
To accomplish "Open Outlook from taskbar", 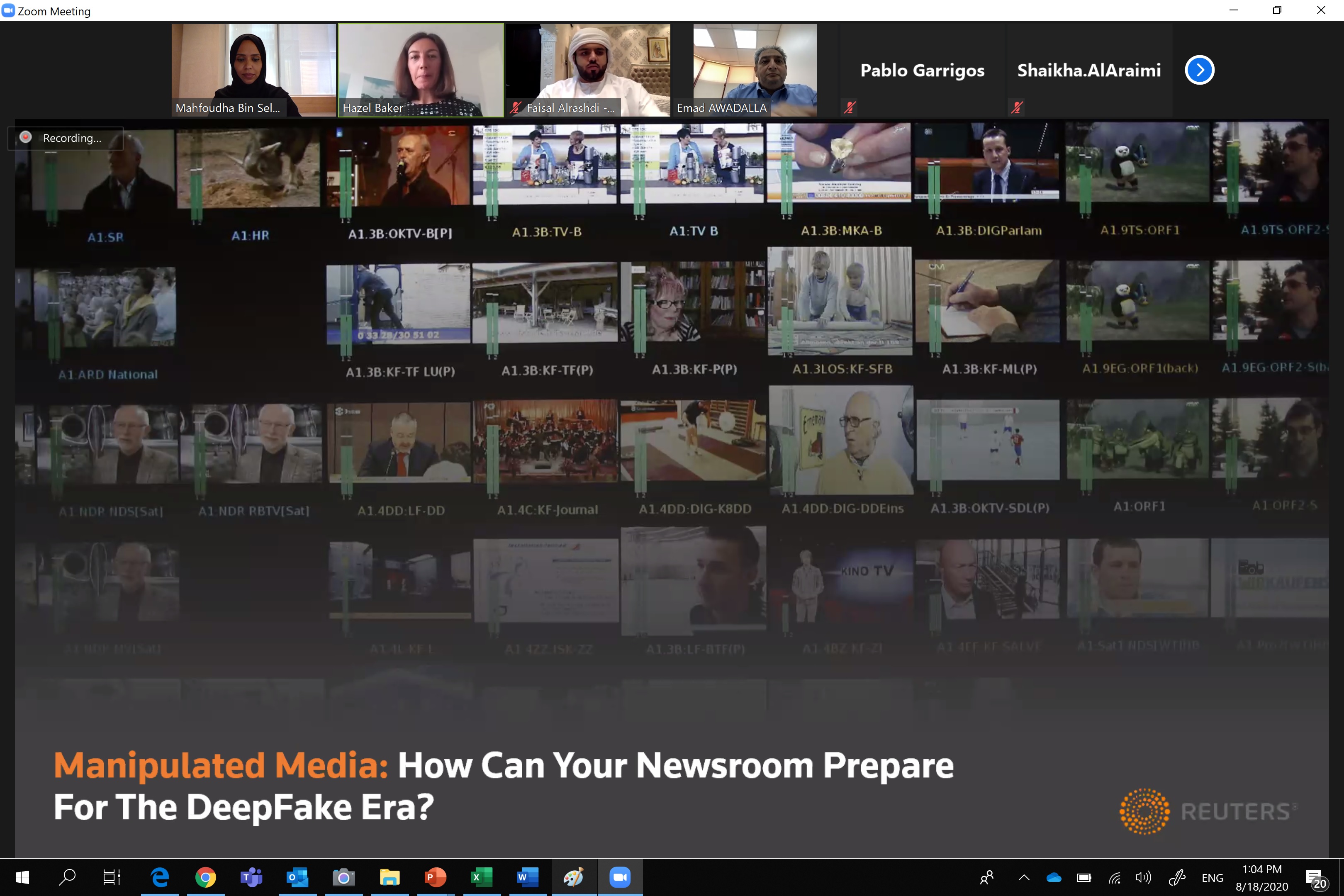I will [297, 877].
